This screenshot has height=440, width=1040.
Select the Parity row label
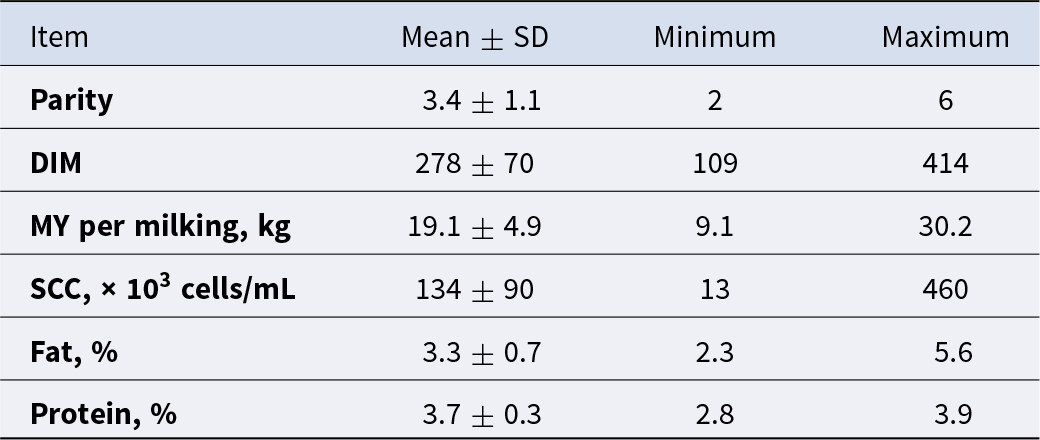tap(72, 101)
